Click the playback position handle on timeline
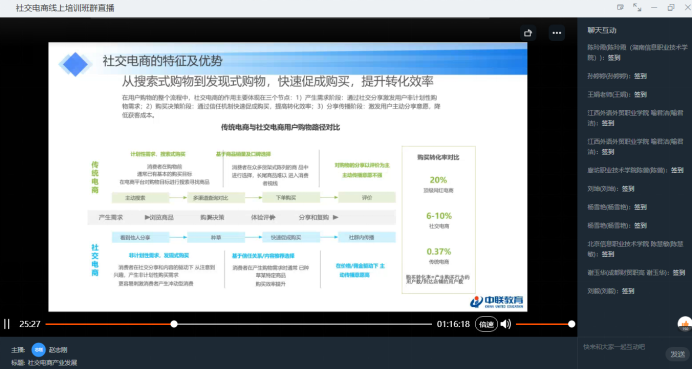This screenshot has width=693, height=369. click(174, 324)
